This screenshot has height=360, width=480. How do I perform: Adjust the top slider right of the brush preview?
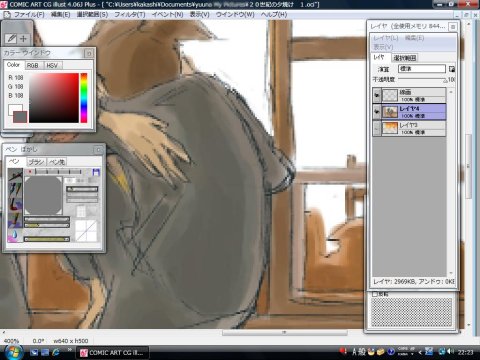coord(82,189)
